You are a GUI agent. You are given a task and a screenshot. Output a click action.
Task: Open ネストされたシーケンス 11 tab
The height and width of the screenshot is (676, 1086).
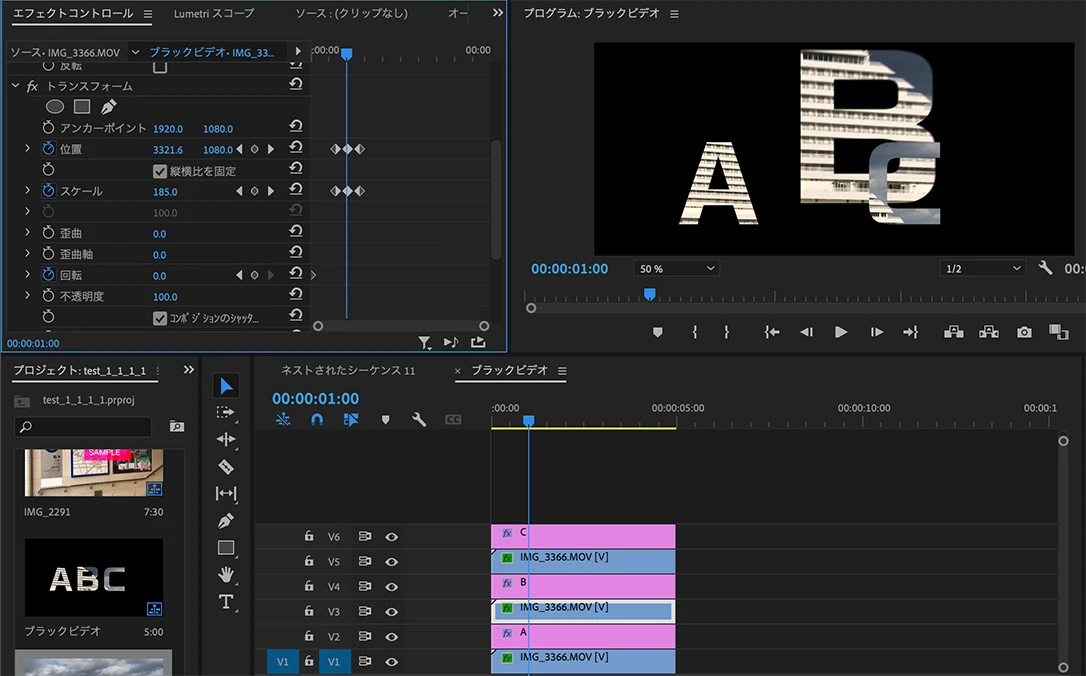(x=348, y=371)
